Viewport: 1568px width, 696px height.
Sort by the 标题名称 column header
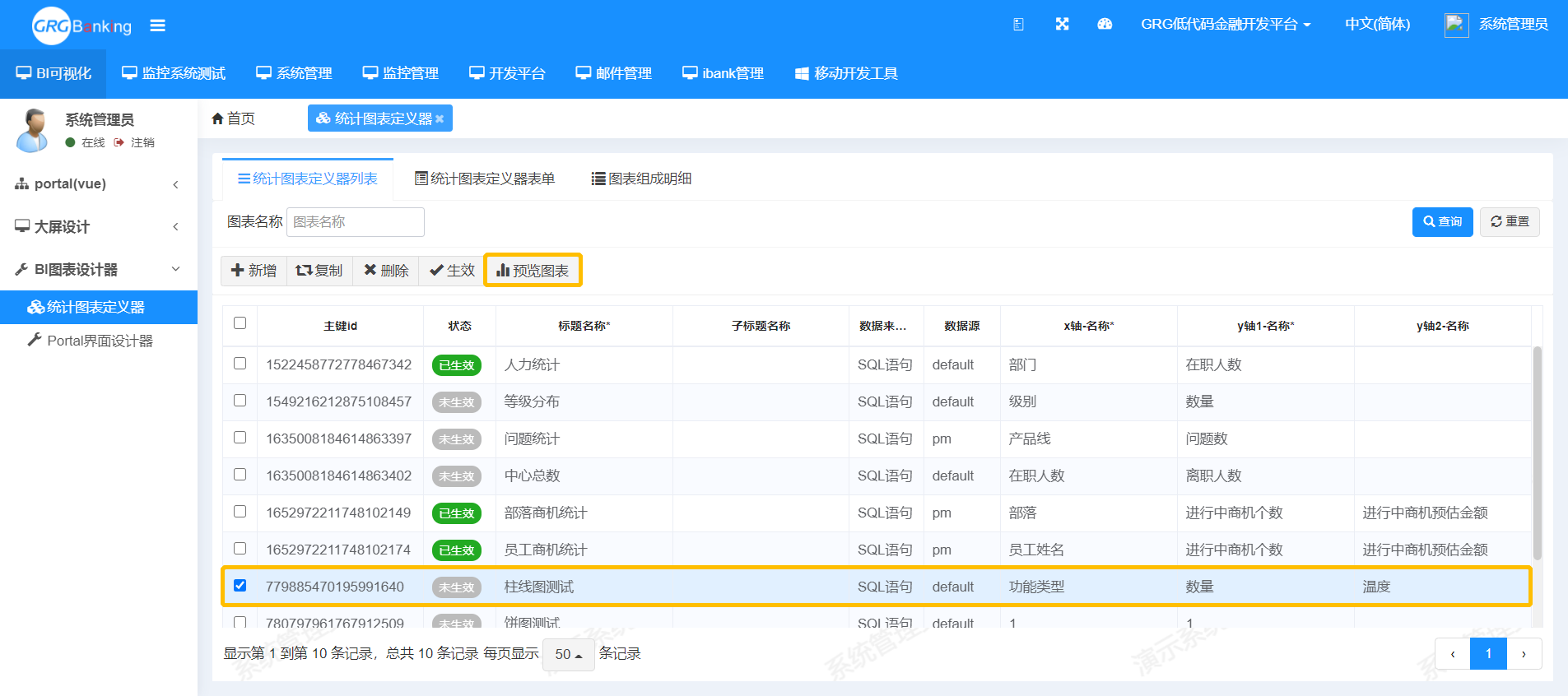pos(584,326)
